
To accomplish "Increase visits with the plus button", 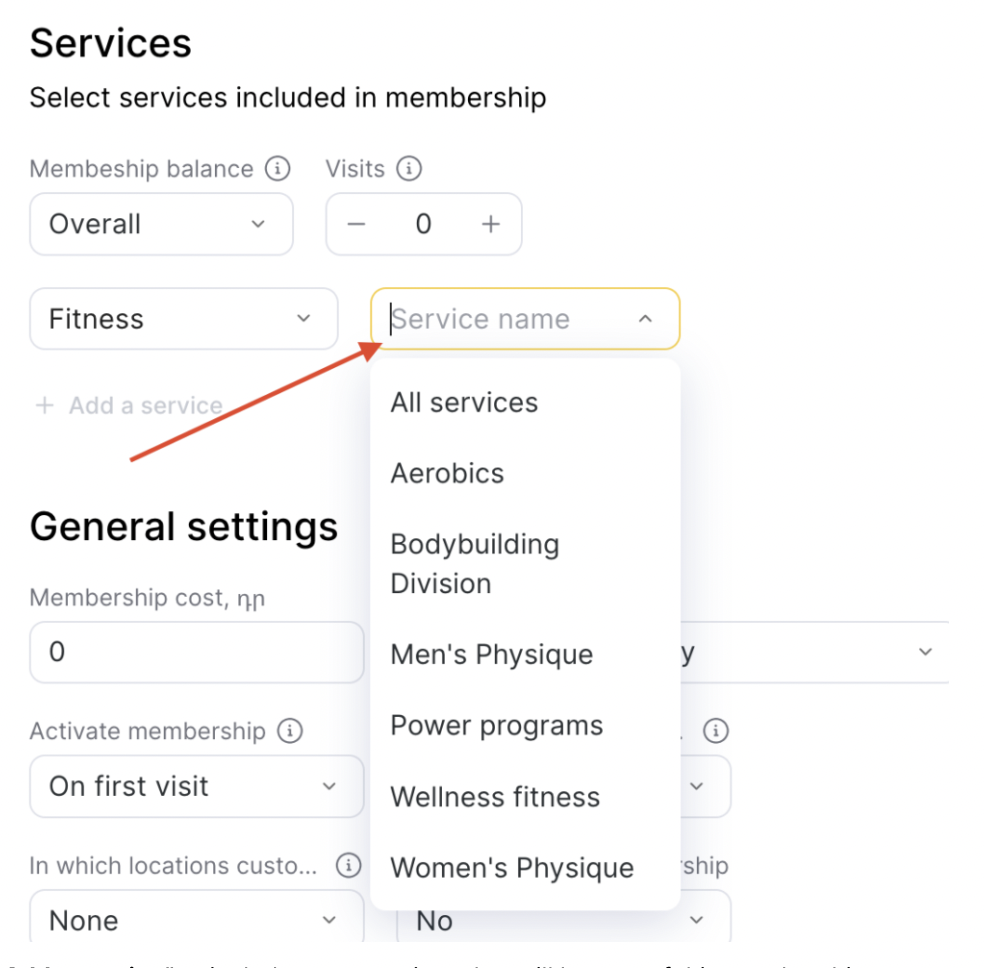I will [x=490, y=224].
